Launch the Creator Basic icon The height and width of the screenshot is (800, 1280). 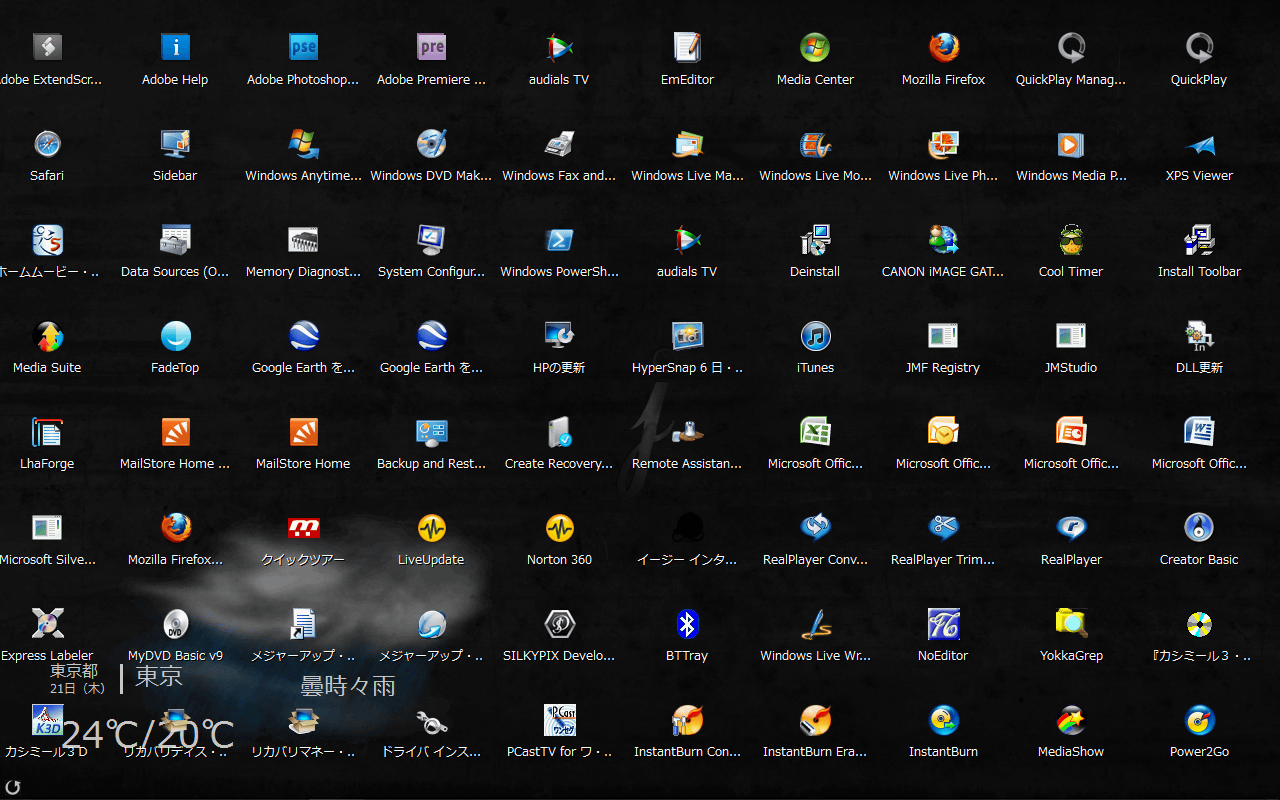(x=1199, y=527)
